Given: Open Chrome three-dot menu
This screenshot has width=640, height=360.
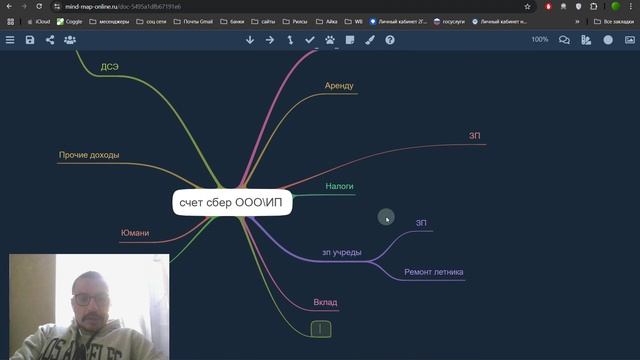Looking at the screenshot, I should coord(631,7).
